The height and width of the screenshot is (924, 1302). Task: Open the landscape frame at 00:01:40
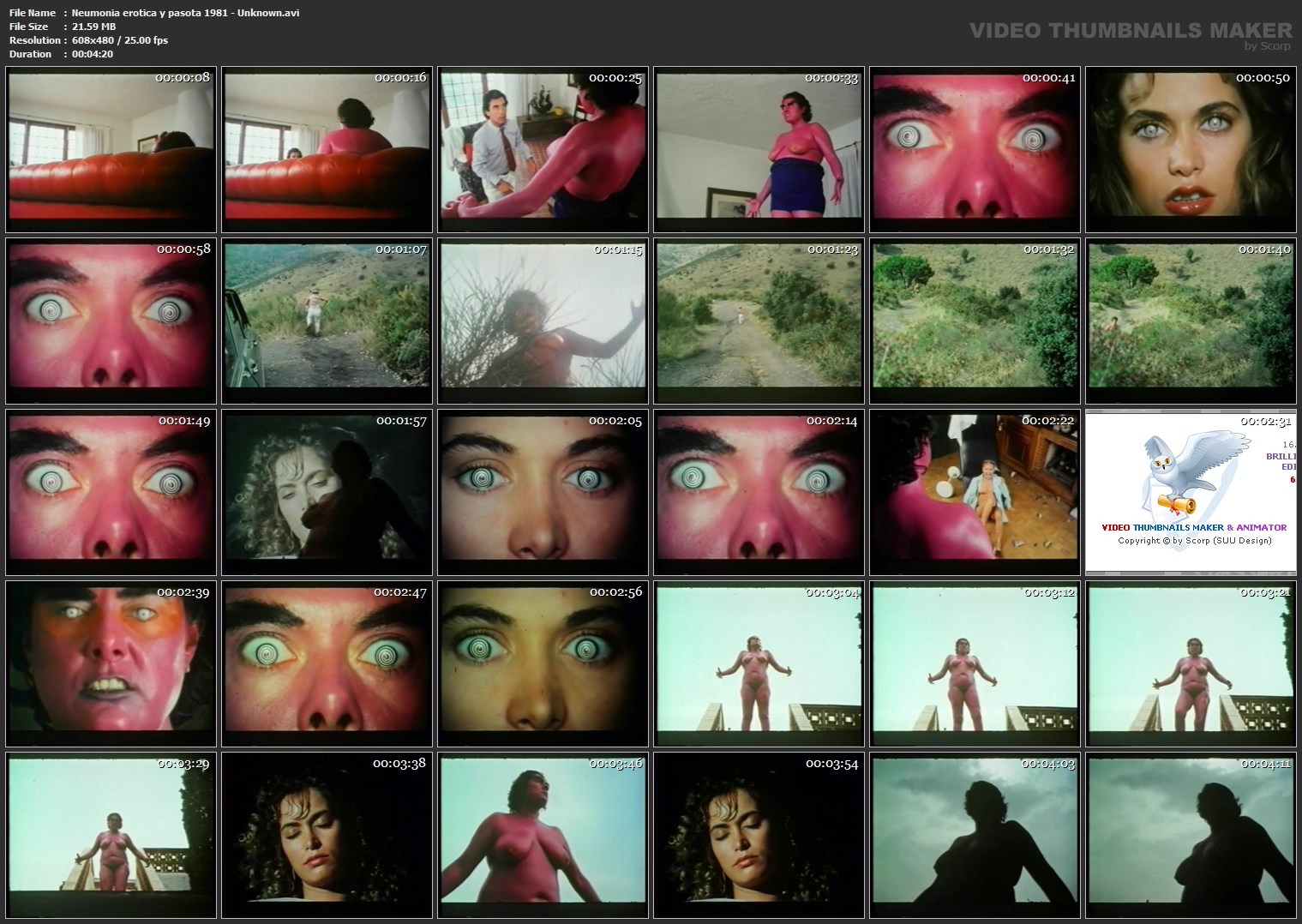[1191, 321]
